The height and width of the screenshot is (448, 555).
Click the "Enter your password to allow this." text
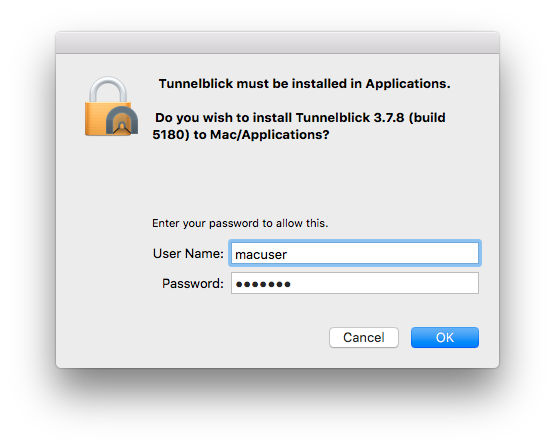(x=240, y=223)
